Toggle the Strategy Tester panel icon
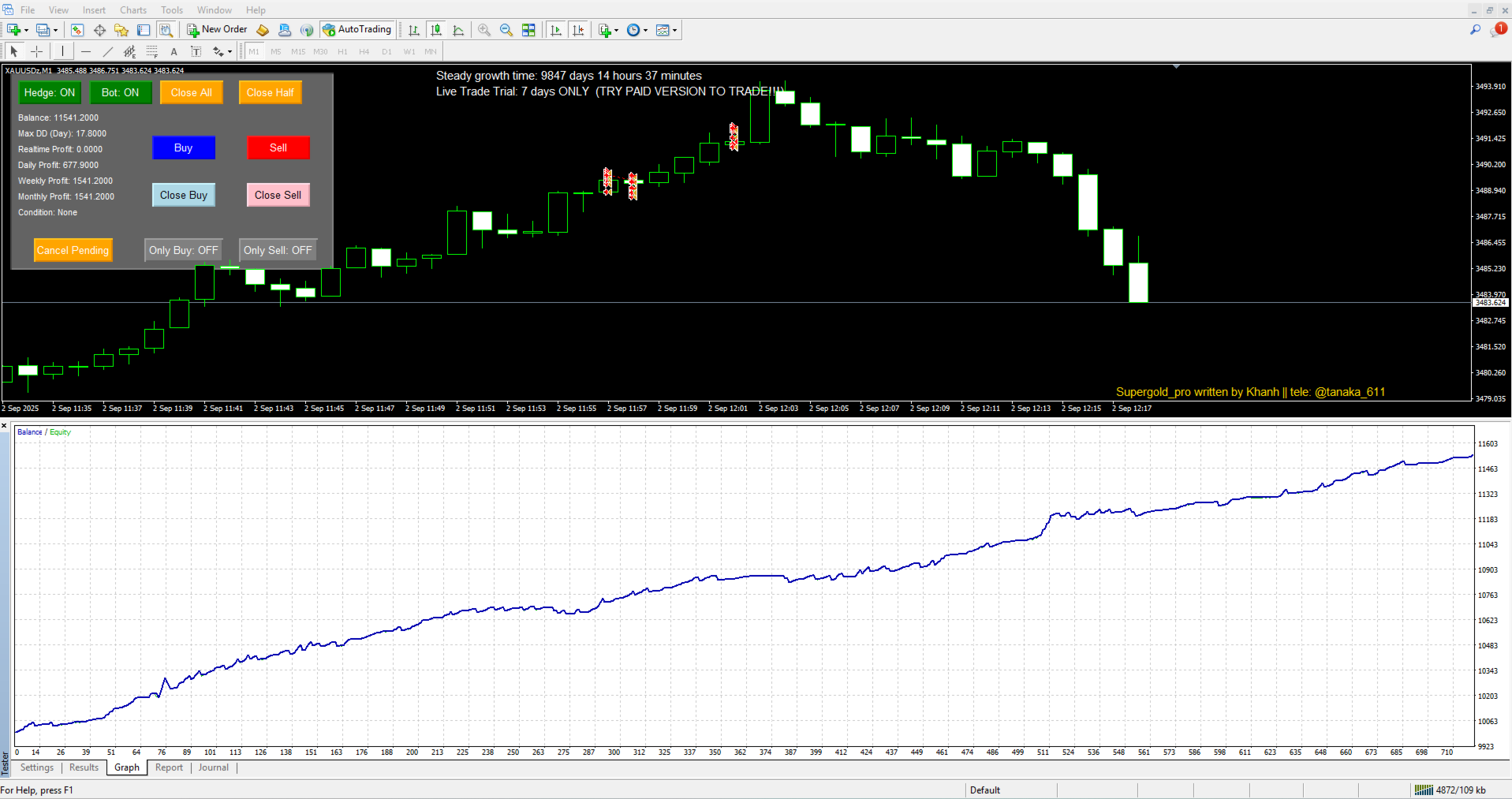Image resolution: width=1512 pixels, height=799 pixels. click(166, 30)
